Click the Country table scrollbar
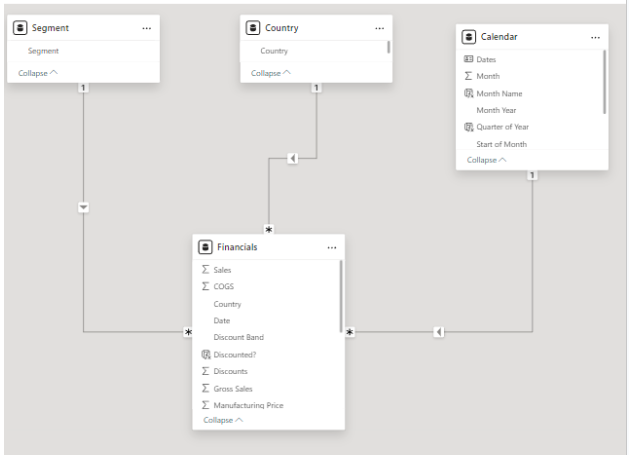 (x=388, y=47)
